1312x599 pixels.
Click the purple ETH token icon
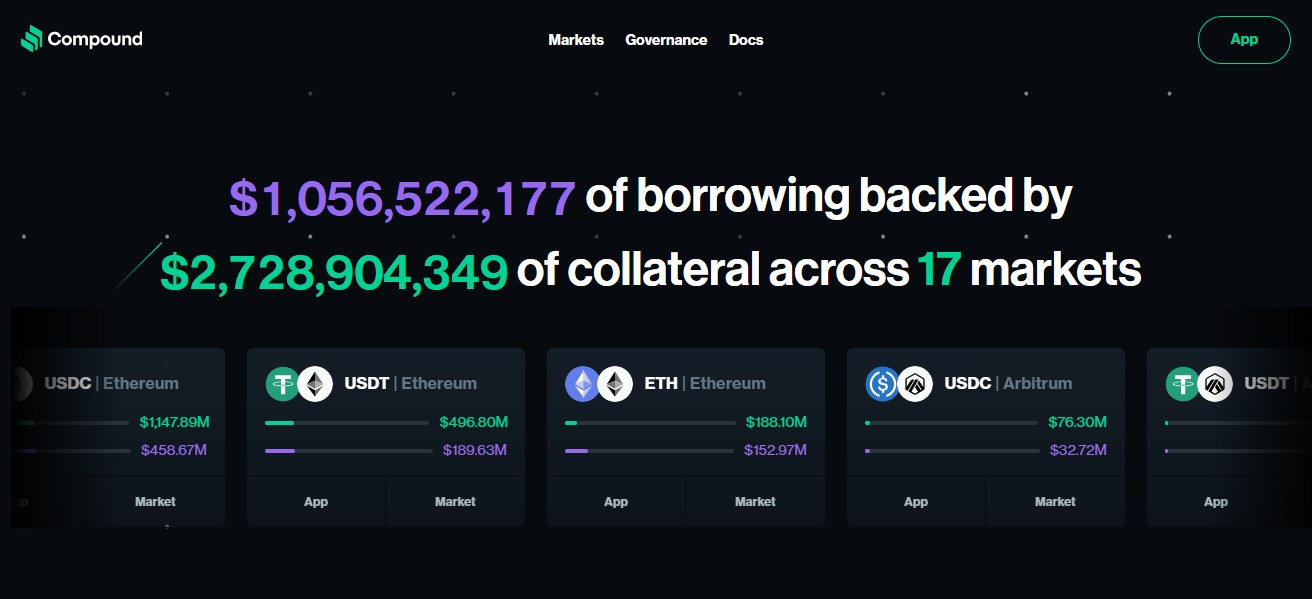[x=583, y=384]
